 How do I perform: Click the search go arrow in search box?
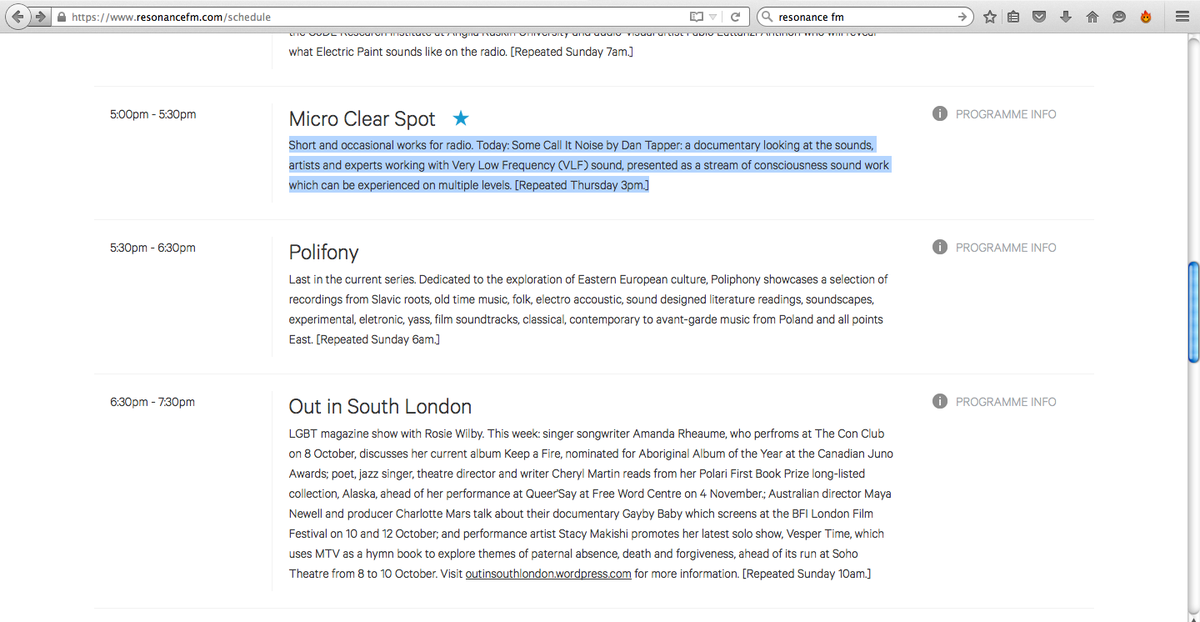[x=961, y=17]
